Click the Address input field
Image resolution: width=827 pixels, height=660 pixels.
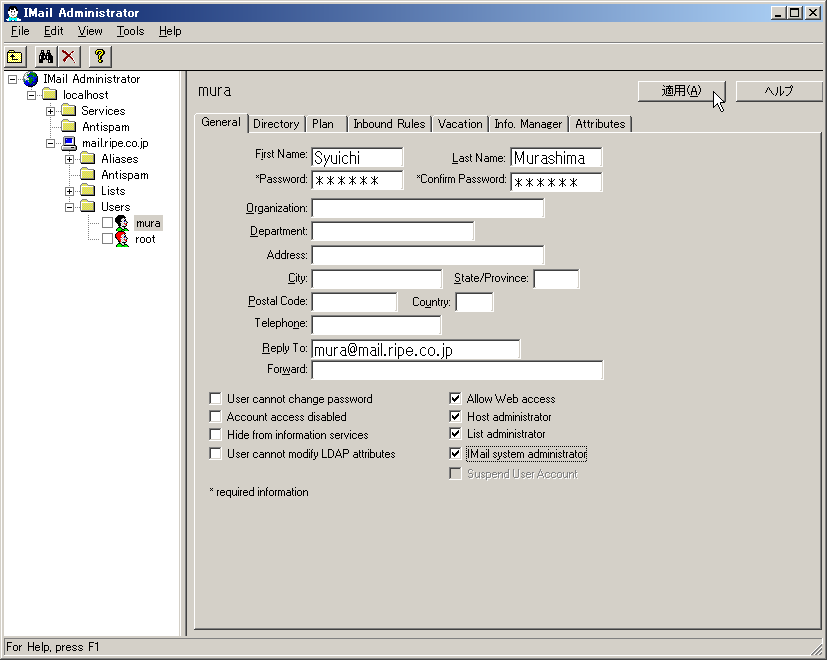click(428, 255)
